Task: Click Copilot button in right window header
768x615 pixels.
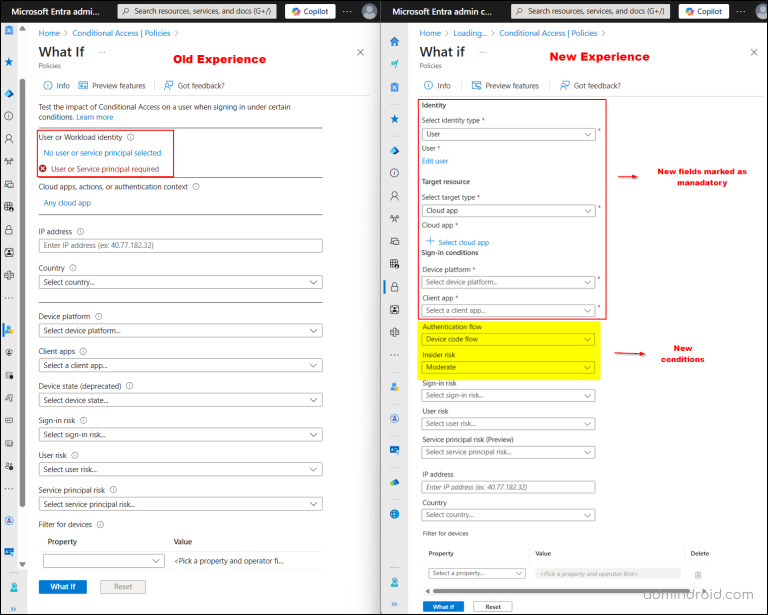Action: point(703,11)
